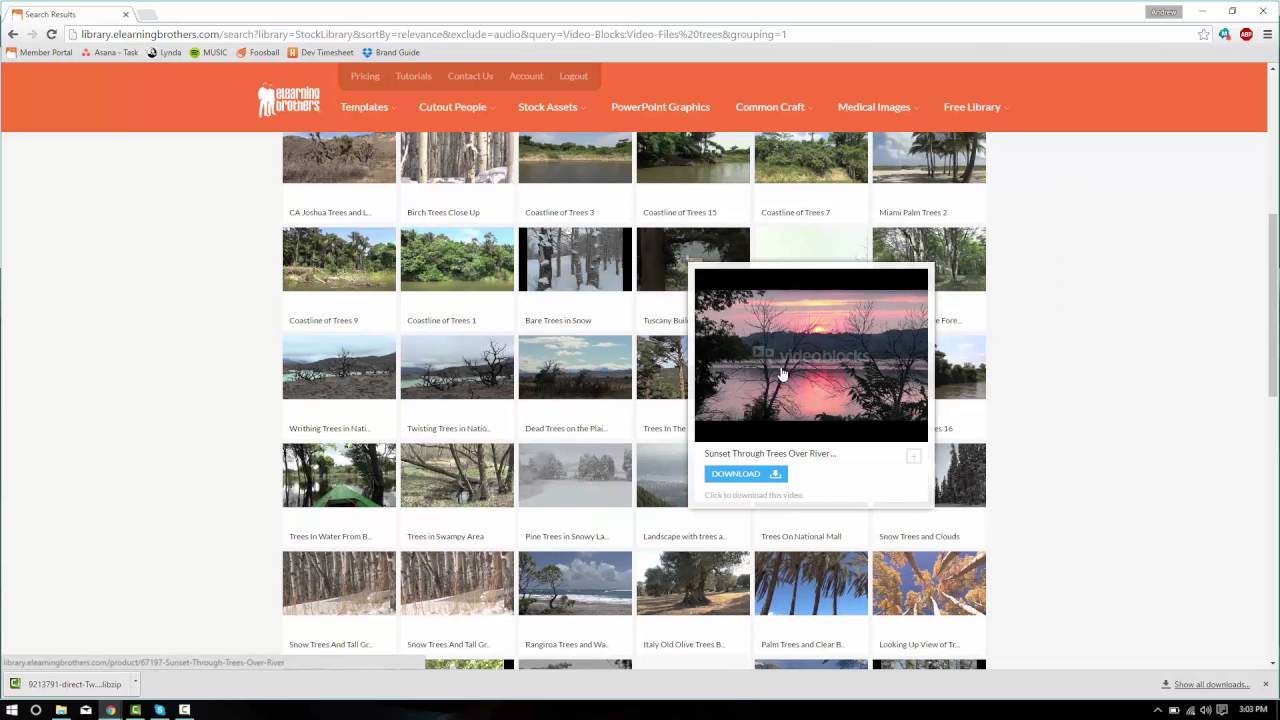Open the Windows Start menu
Viewport: 1280px width, 720px height.
coord(12,710)
